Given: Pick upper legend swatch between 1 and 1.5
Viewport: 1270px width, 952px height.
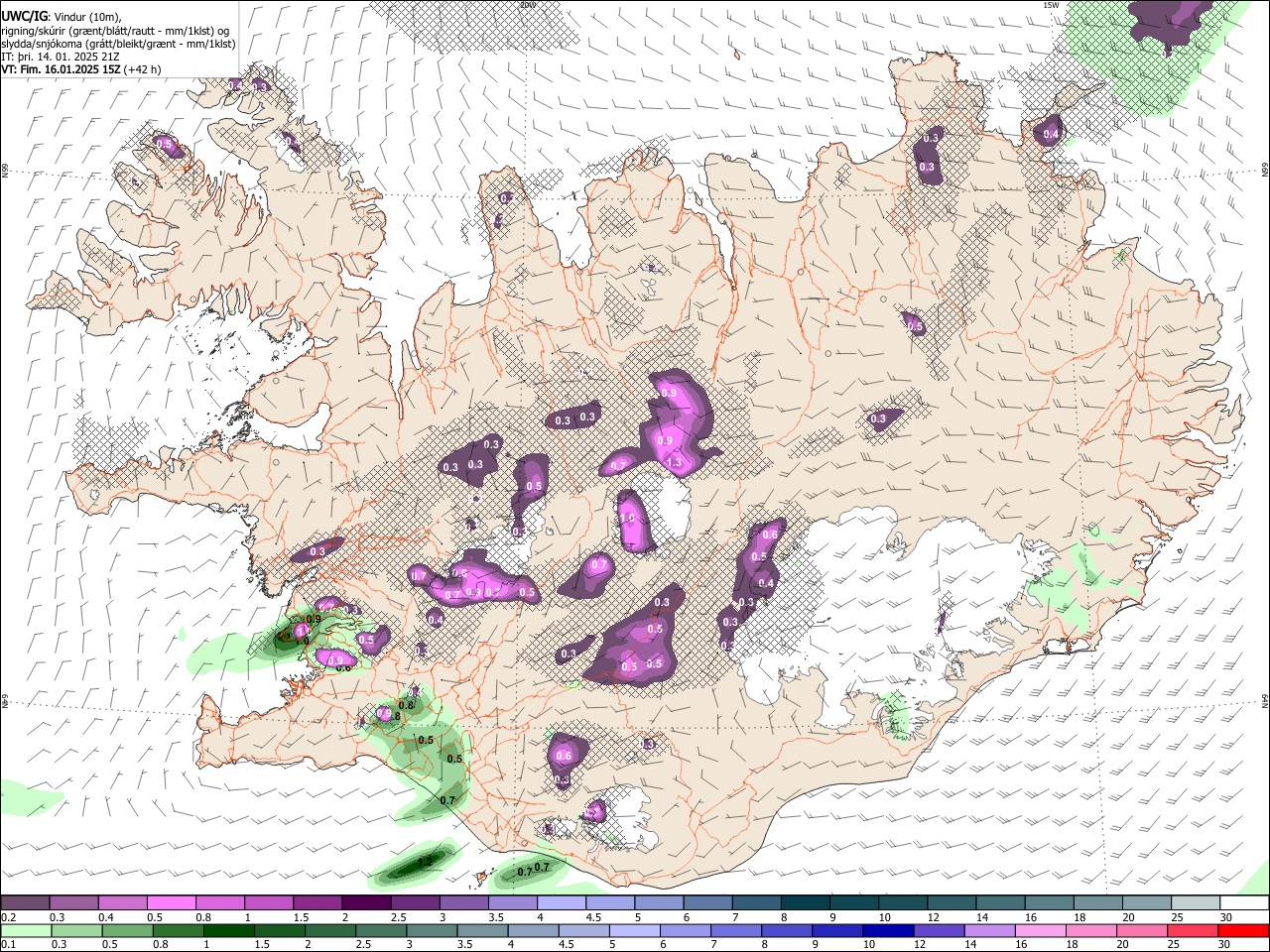Looking at the screenshot, I should click(x=269, y=903).
